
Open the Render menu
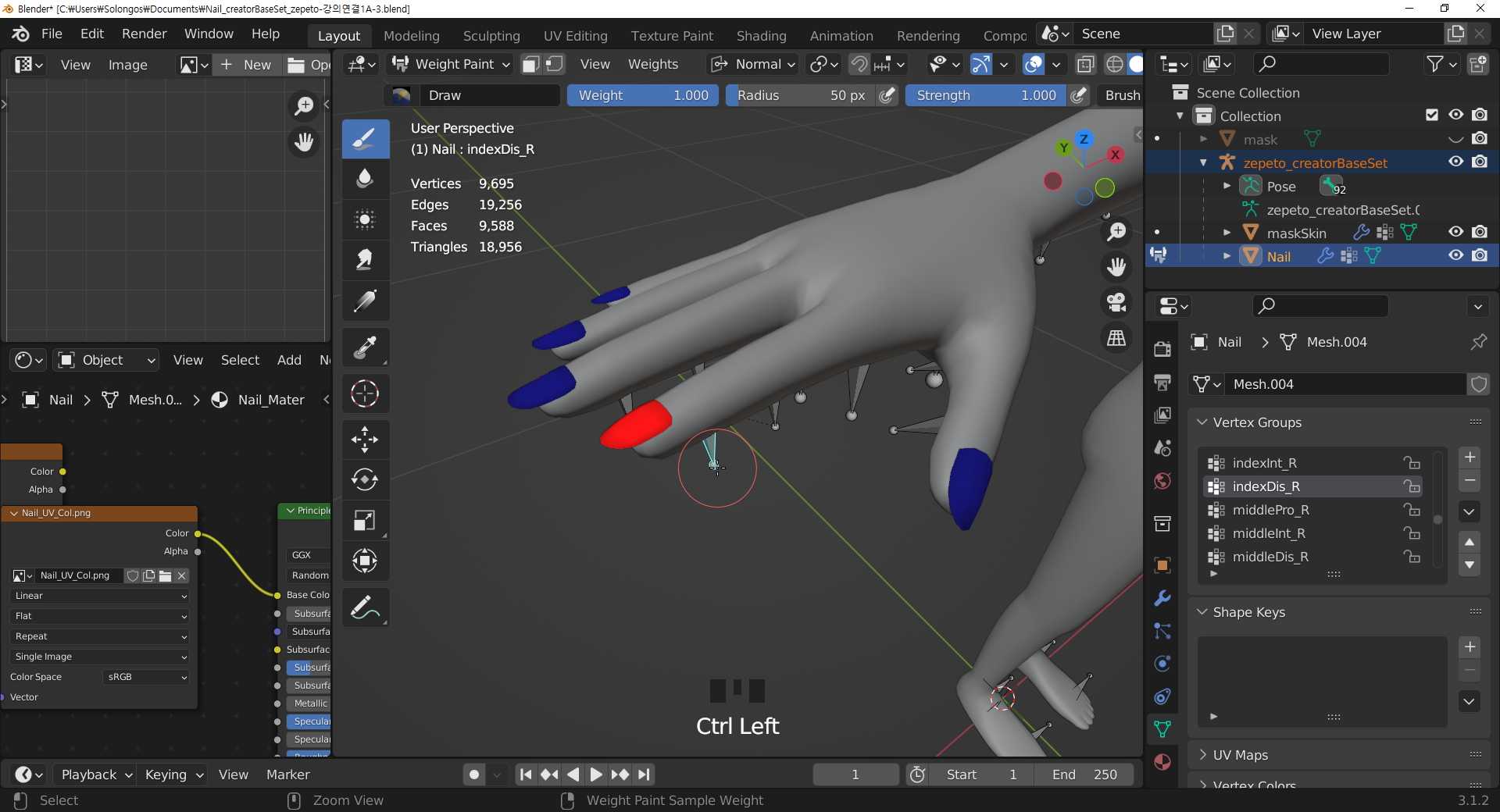[x=144, y=34]
